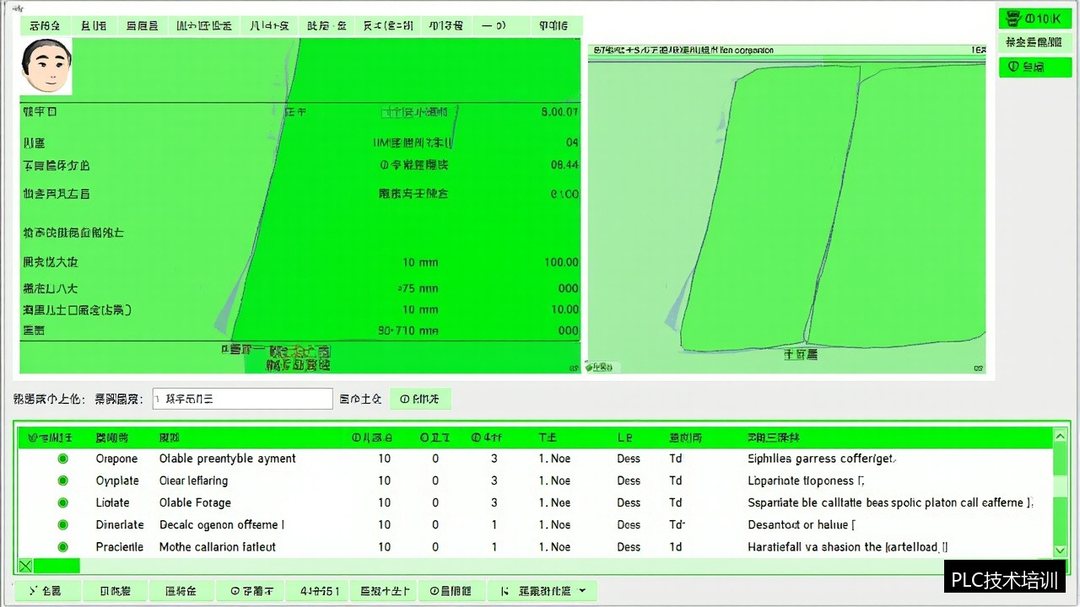Click the light green button below 010IK
The width and height of the screenshot is (1080, 607).
[1035, 43]
